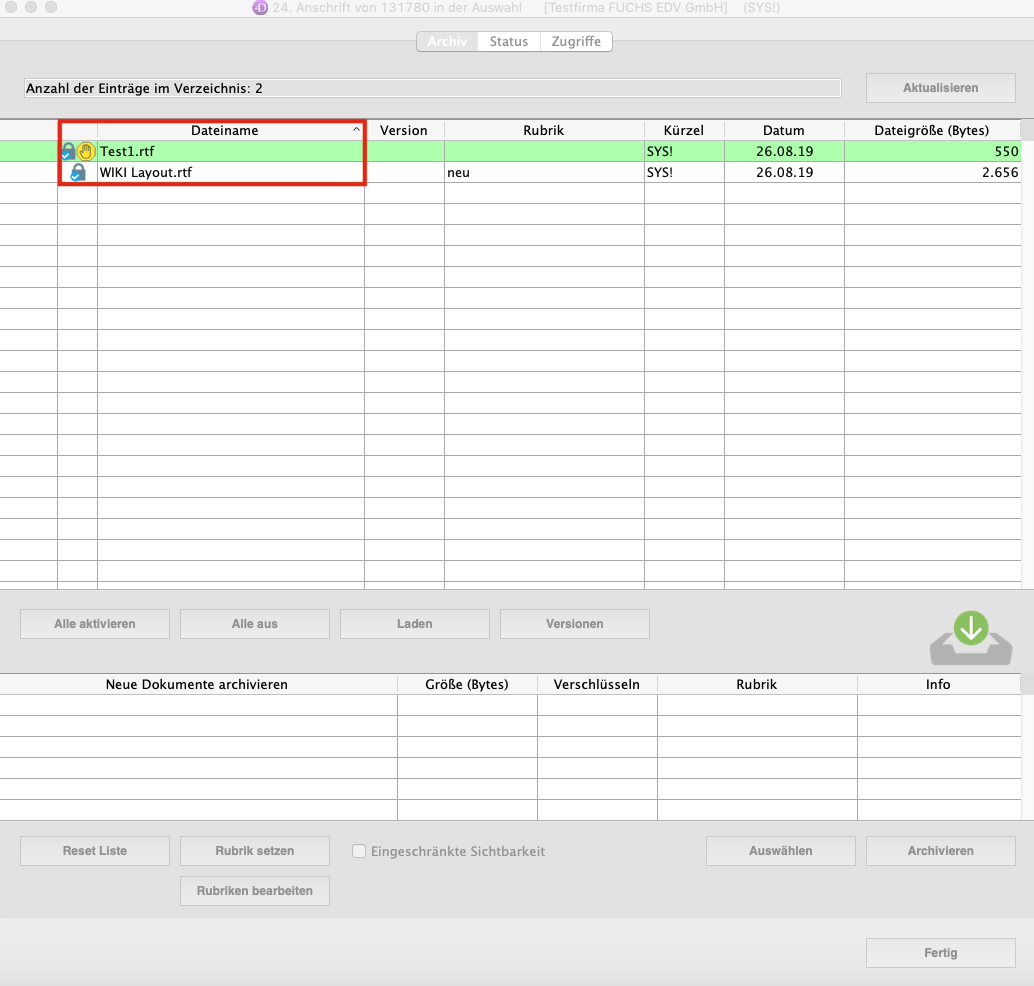This screenshot has width=1034, height=986.
Task: Sort list by Dateiname column arrow
Action: (356, 131)
